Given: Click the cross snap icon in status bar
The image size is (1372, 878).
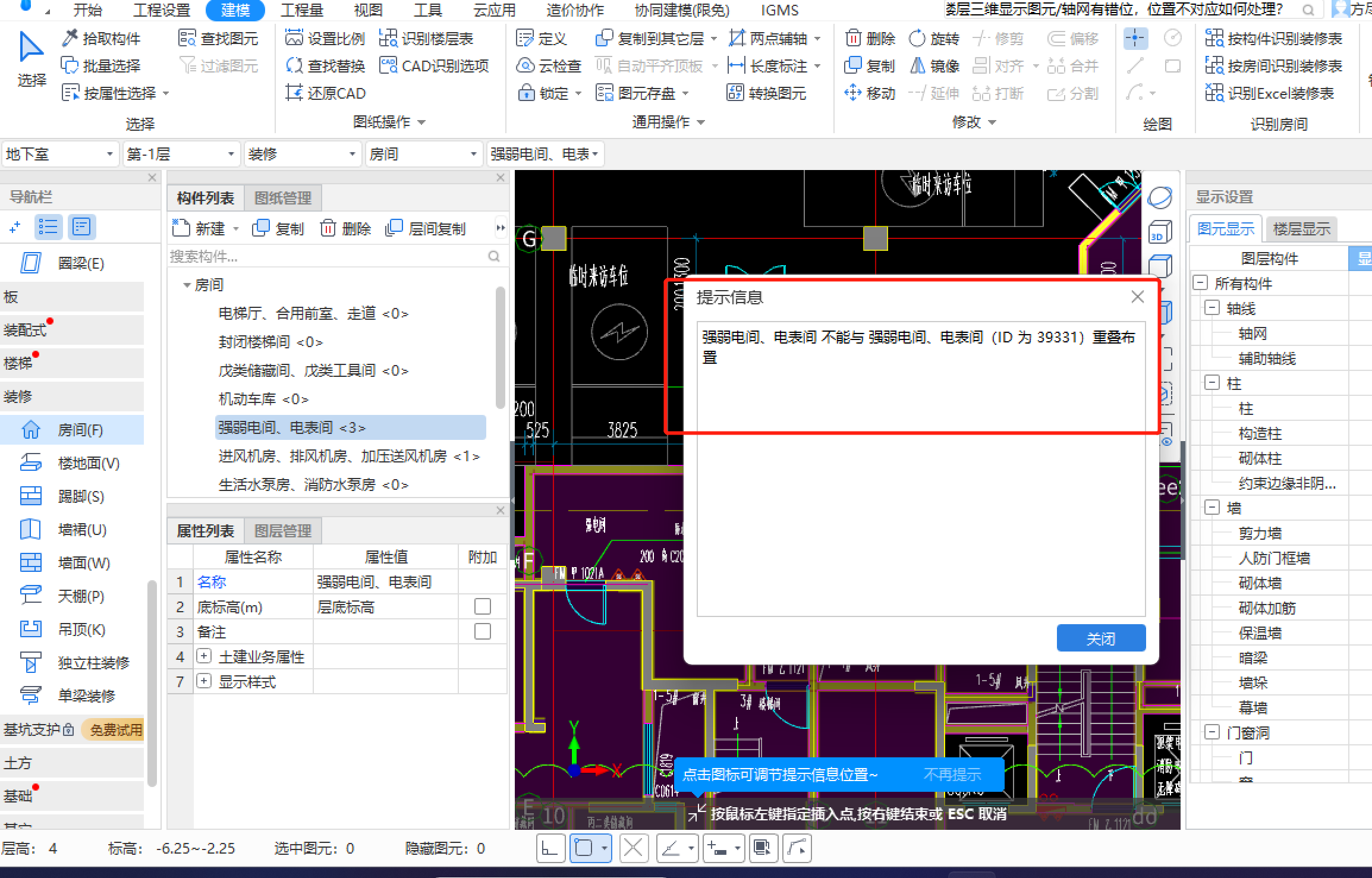Looking at the screenshot, I should pos(633,848).
